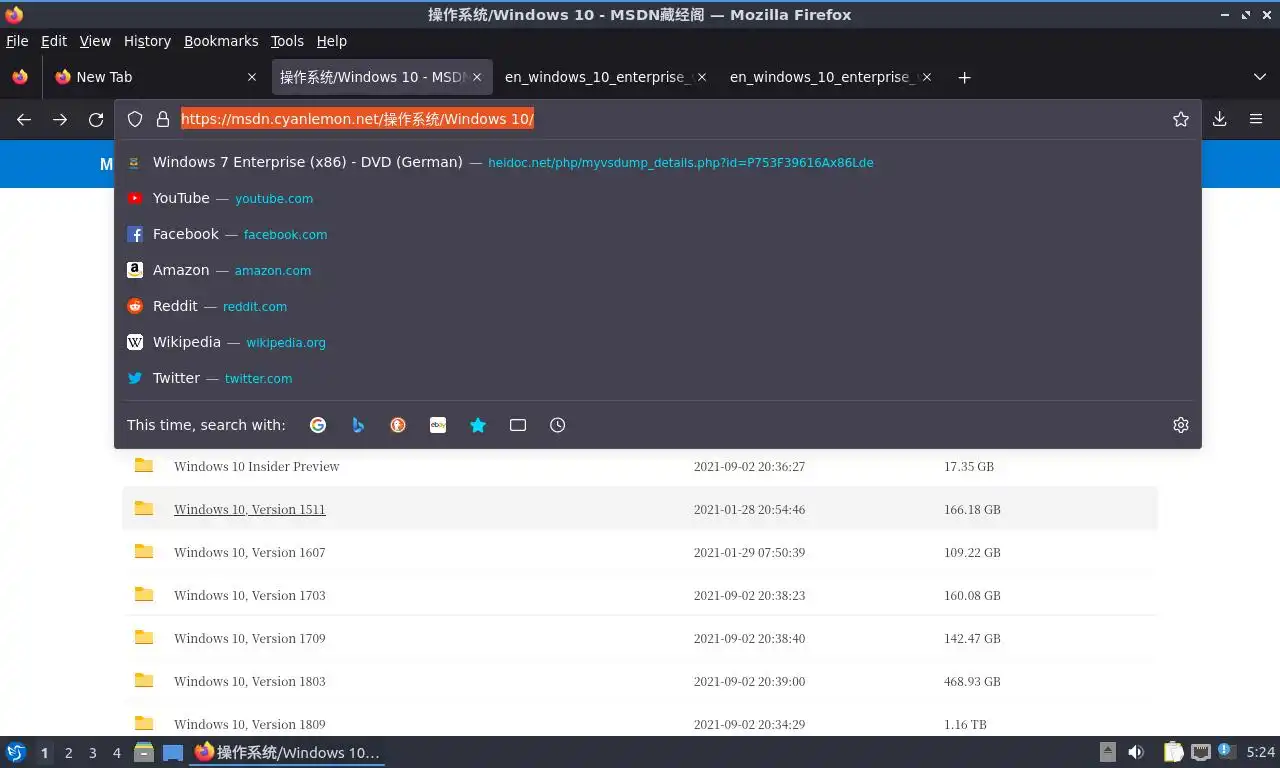Choose the YouTube suggestion
Viewport: 1280px width, 768px height.
[658, 198]
